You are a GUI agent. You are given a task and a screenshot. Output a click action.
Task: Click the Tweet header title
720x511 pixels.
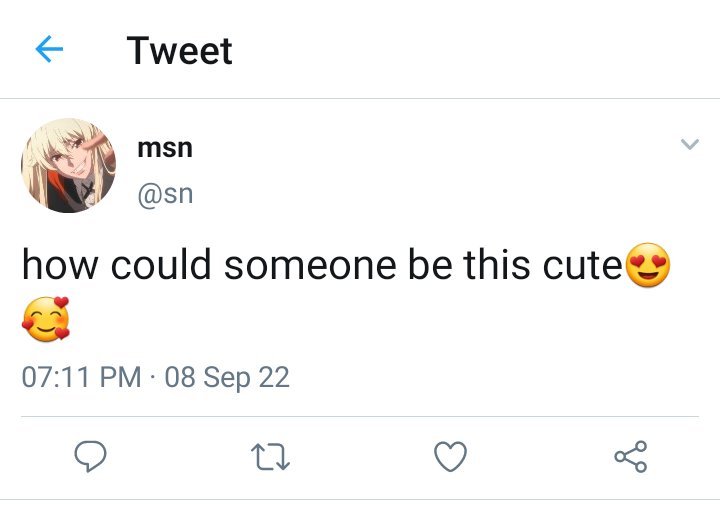coord(180,50)
